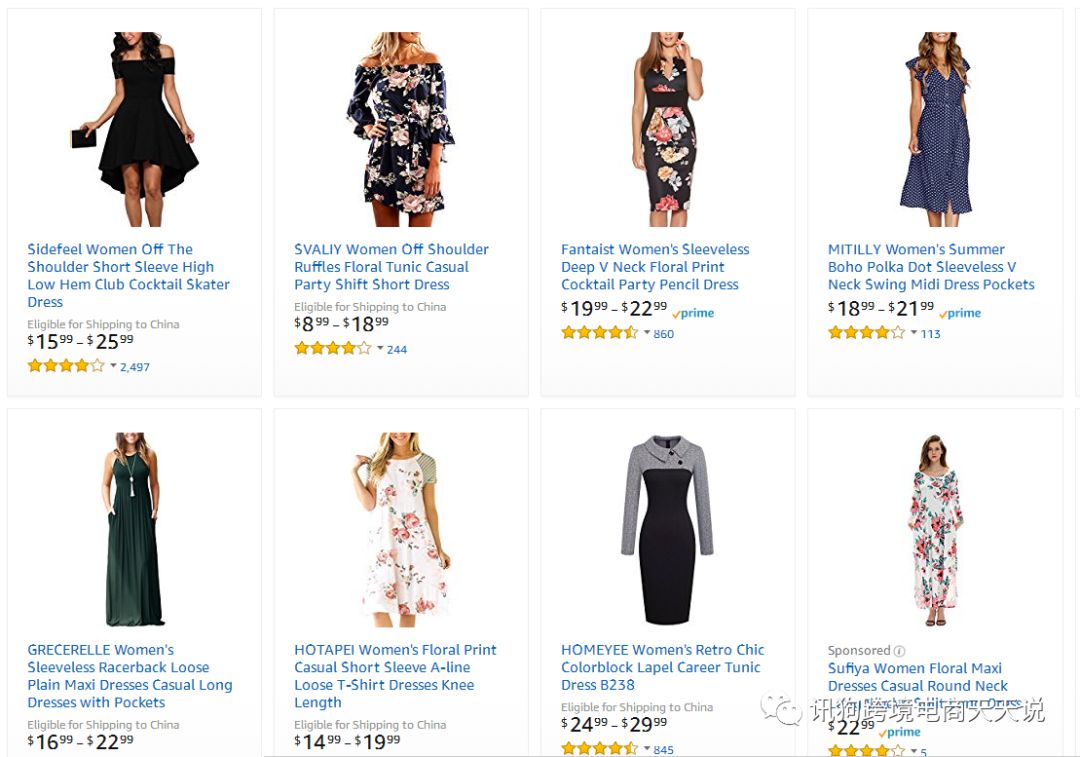Expand rating dropdown arrow next to 845
The width and height of the screenshot is (1080, 757).
point(647,749)
